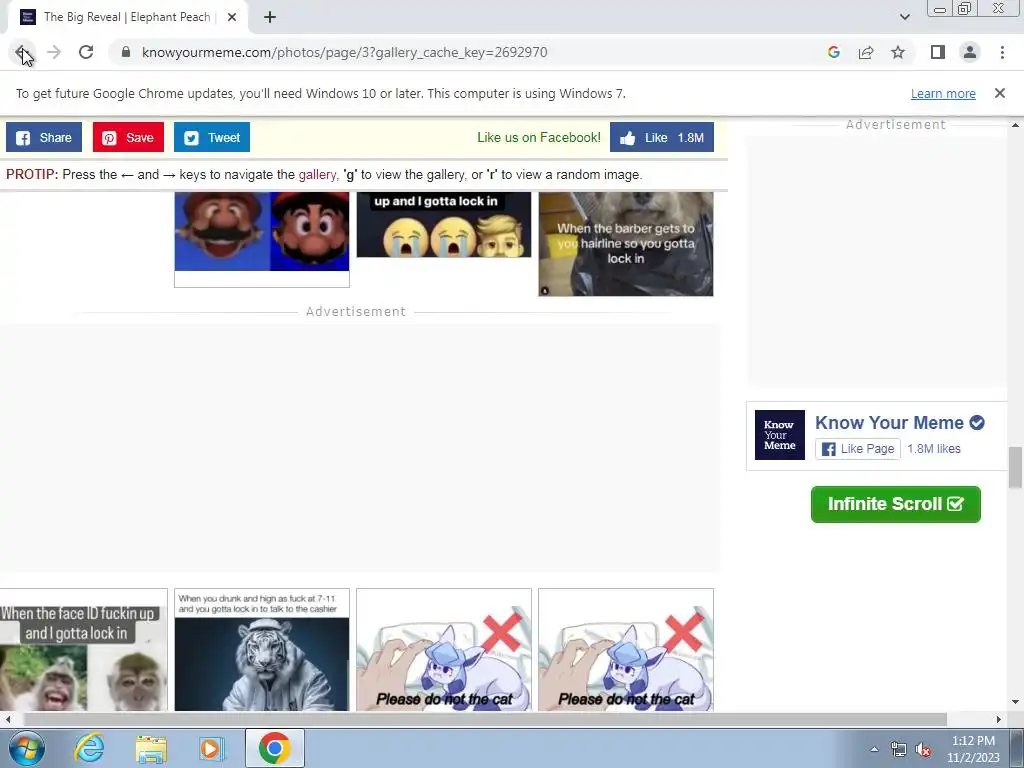This screenshot has height=768, width=1024.
Task: Click the browser forward arrow
Action: 54,52
